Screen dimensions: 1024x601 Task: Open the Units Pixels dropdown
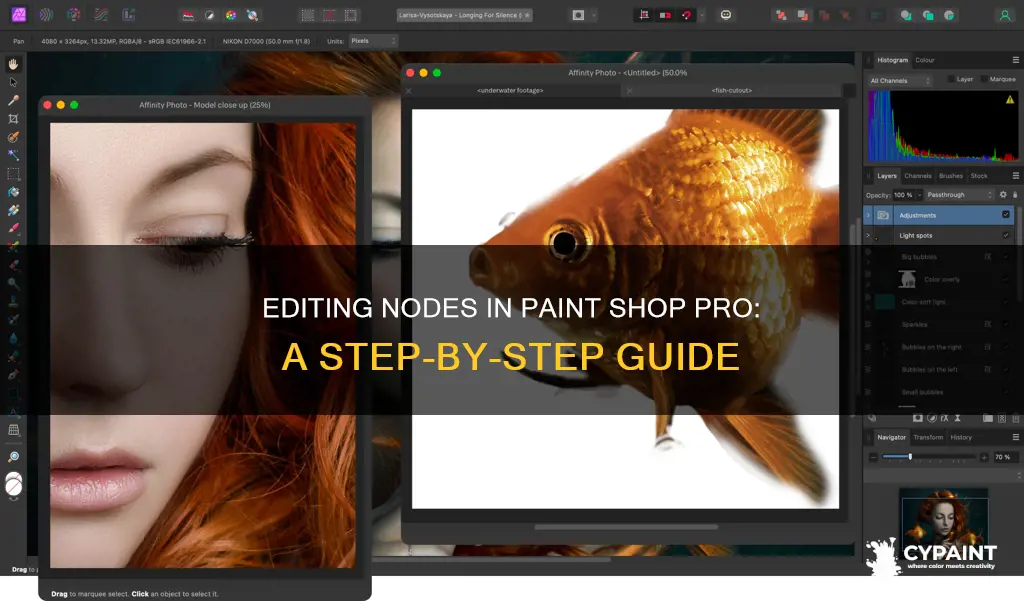[x=373, y=41]
